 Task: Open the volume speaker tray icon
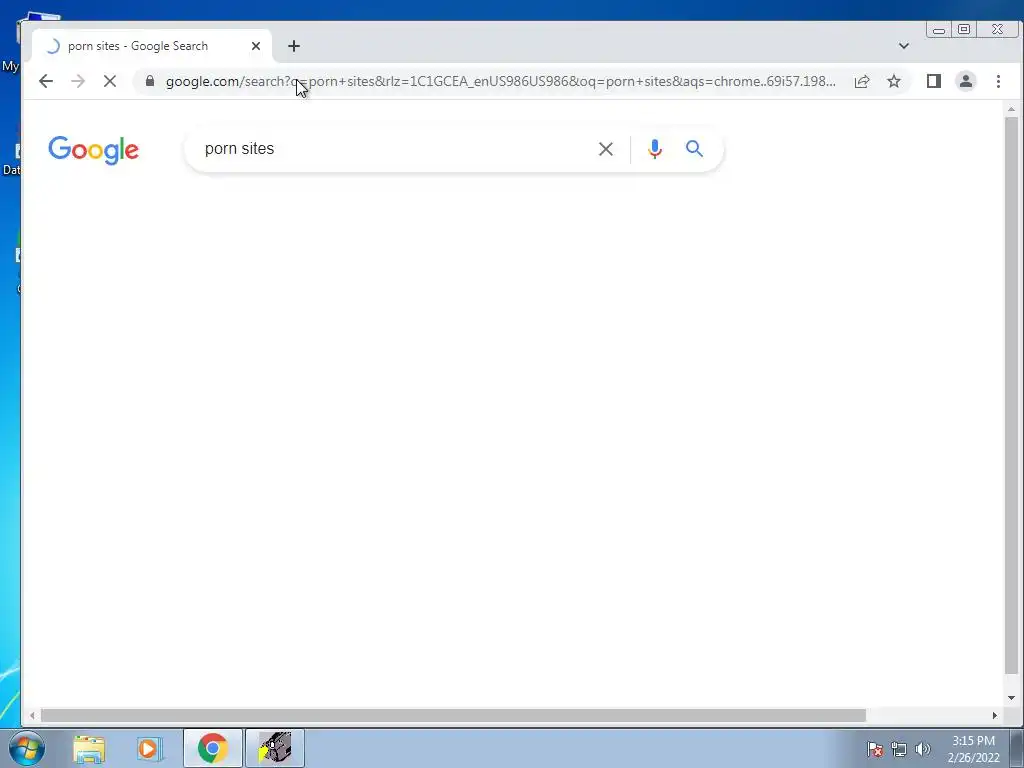922,749
